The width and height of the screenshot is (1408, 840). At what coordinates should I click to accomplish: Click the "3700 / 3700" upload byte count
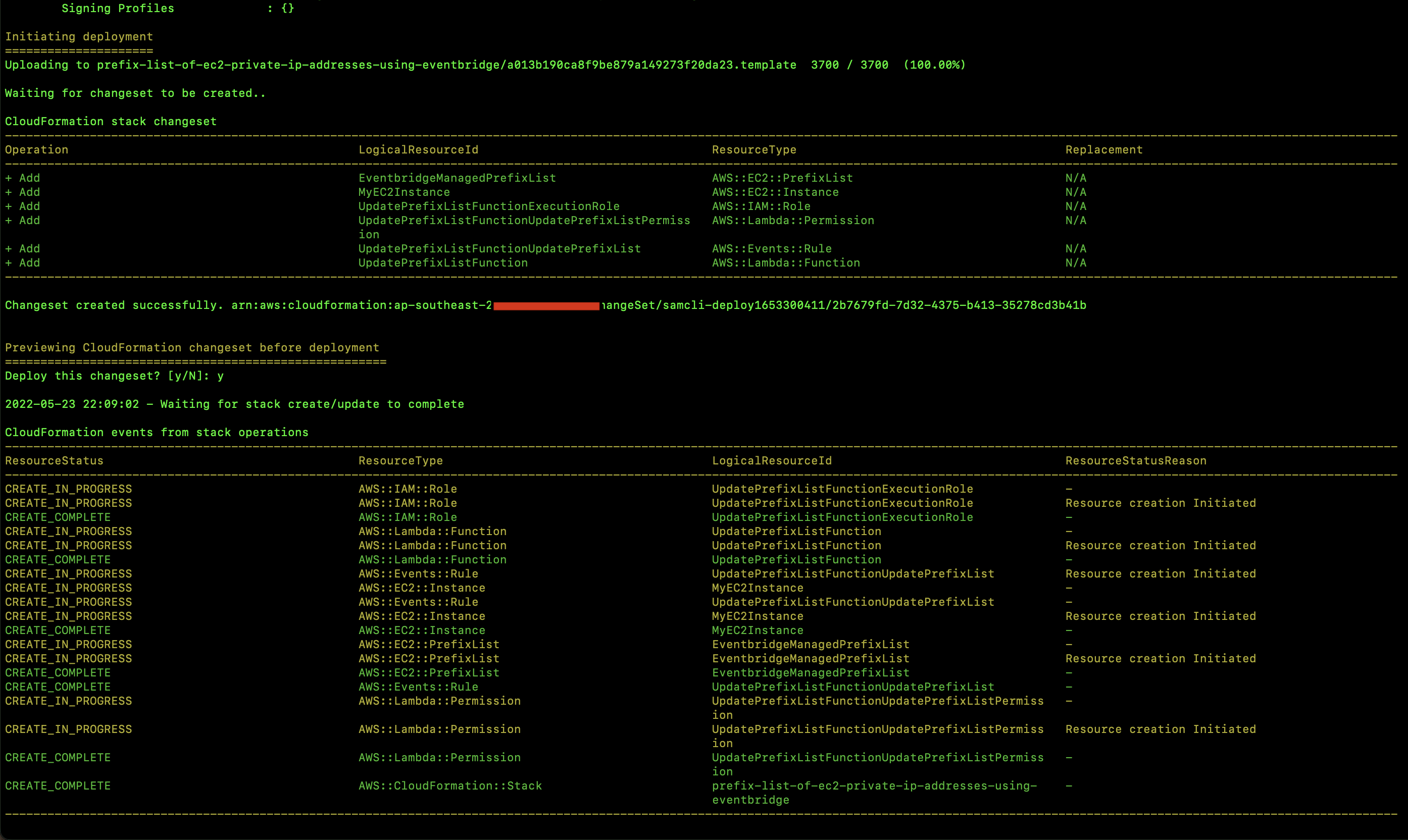[x=850, y=65]
